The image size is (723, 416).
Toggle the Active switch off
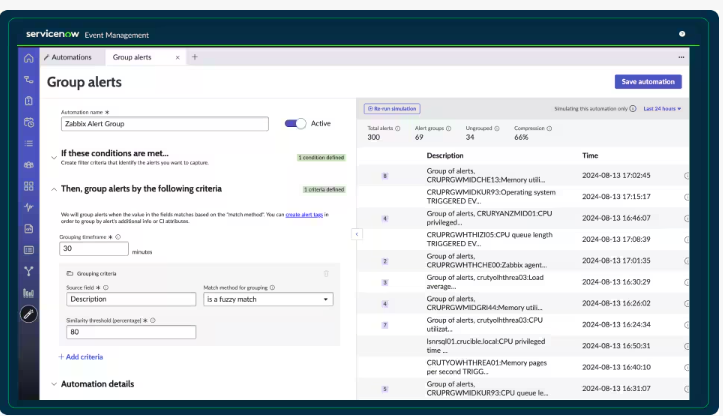point(295,124)
